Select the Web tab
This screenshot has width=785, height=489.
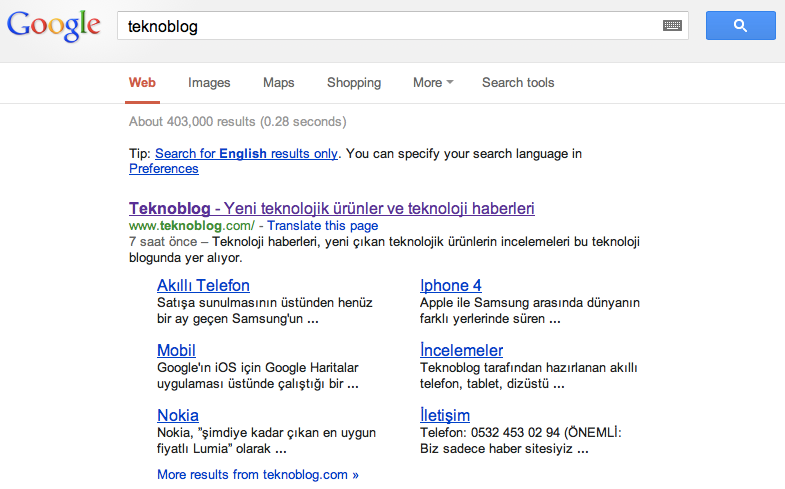(142, 83)
